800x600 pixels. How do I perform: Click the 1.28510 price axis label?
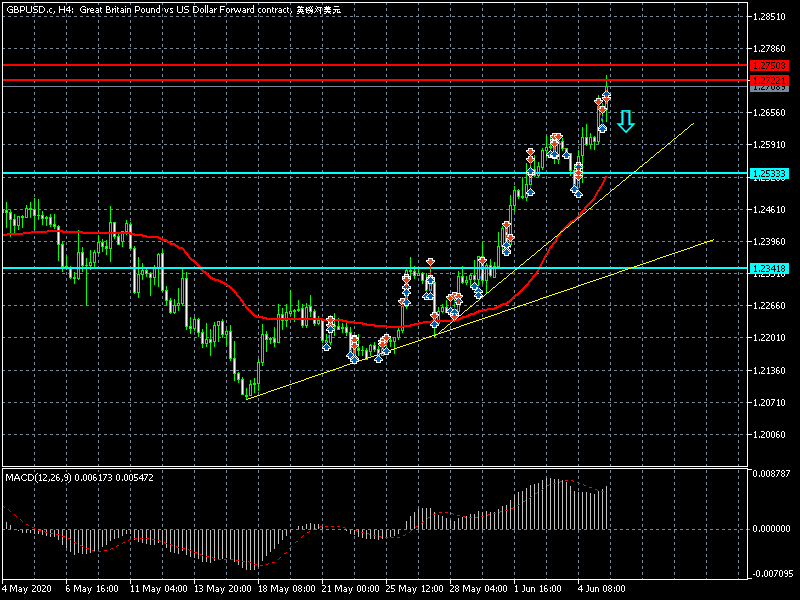pyautogui.click(x=769, y=17)
